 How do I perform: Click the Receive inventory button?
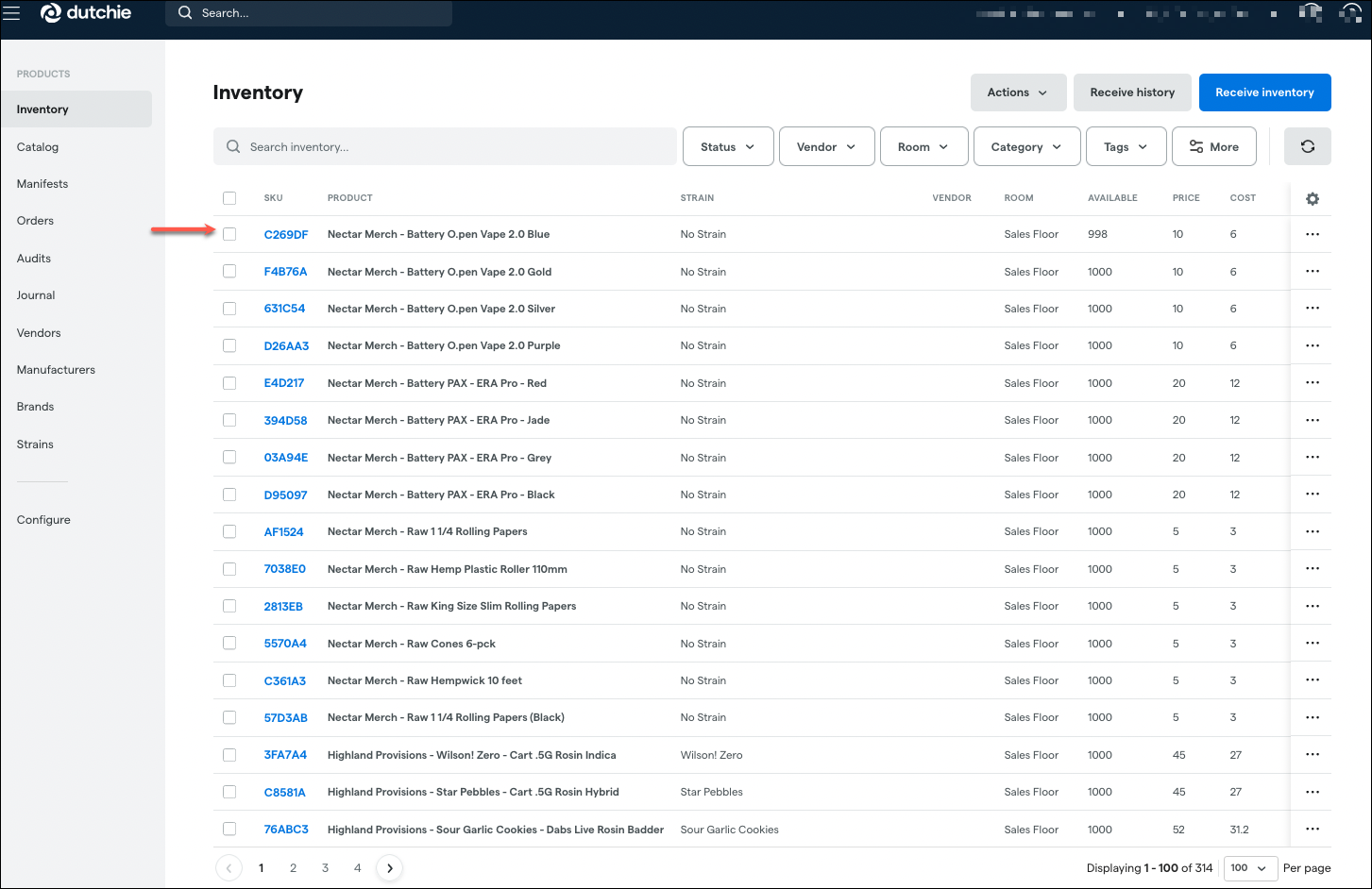[x=1264, y=92]
